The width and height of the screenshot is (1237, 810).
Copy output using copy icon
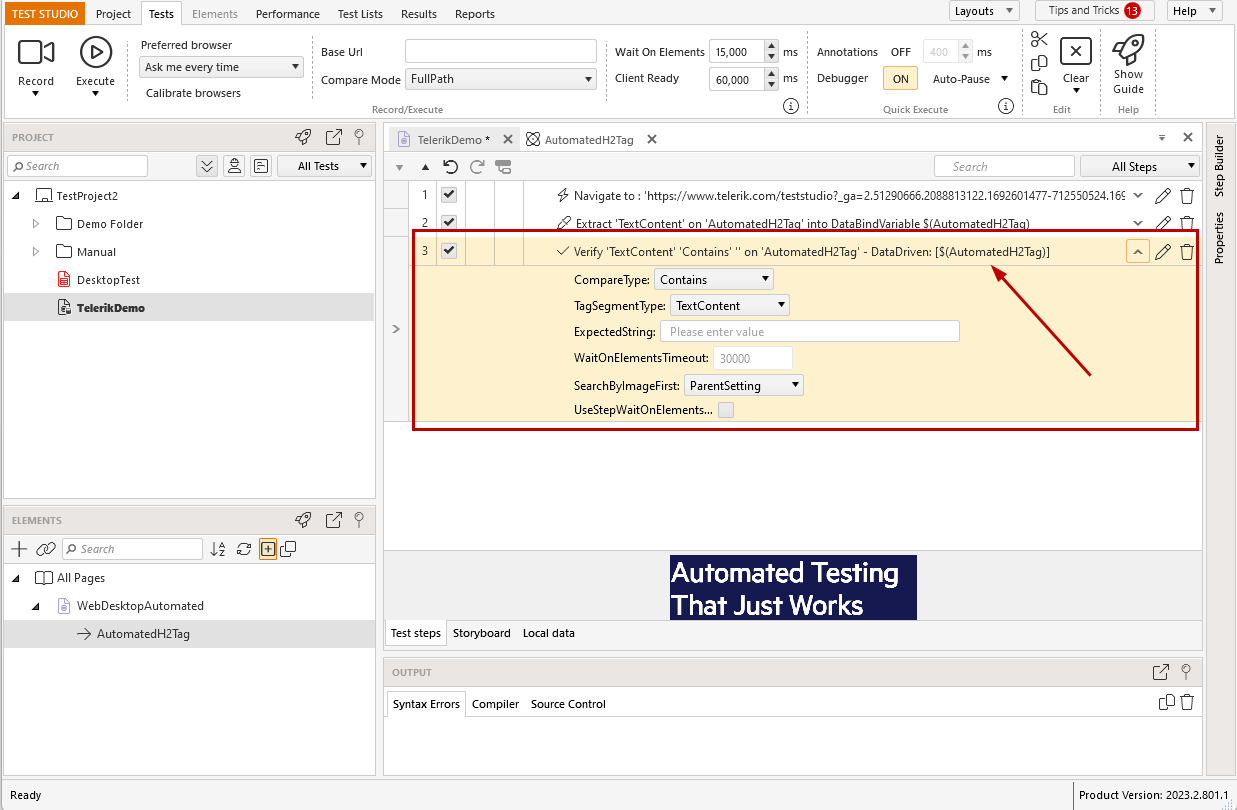(x=1166, y=702)
